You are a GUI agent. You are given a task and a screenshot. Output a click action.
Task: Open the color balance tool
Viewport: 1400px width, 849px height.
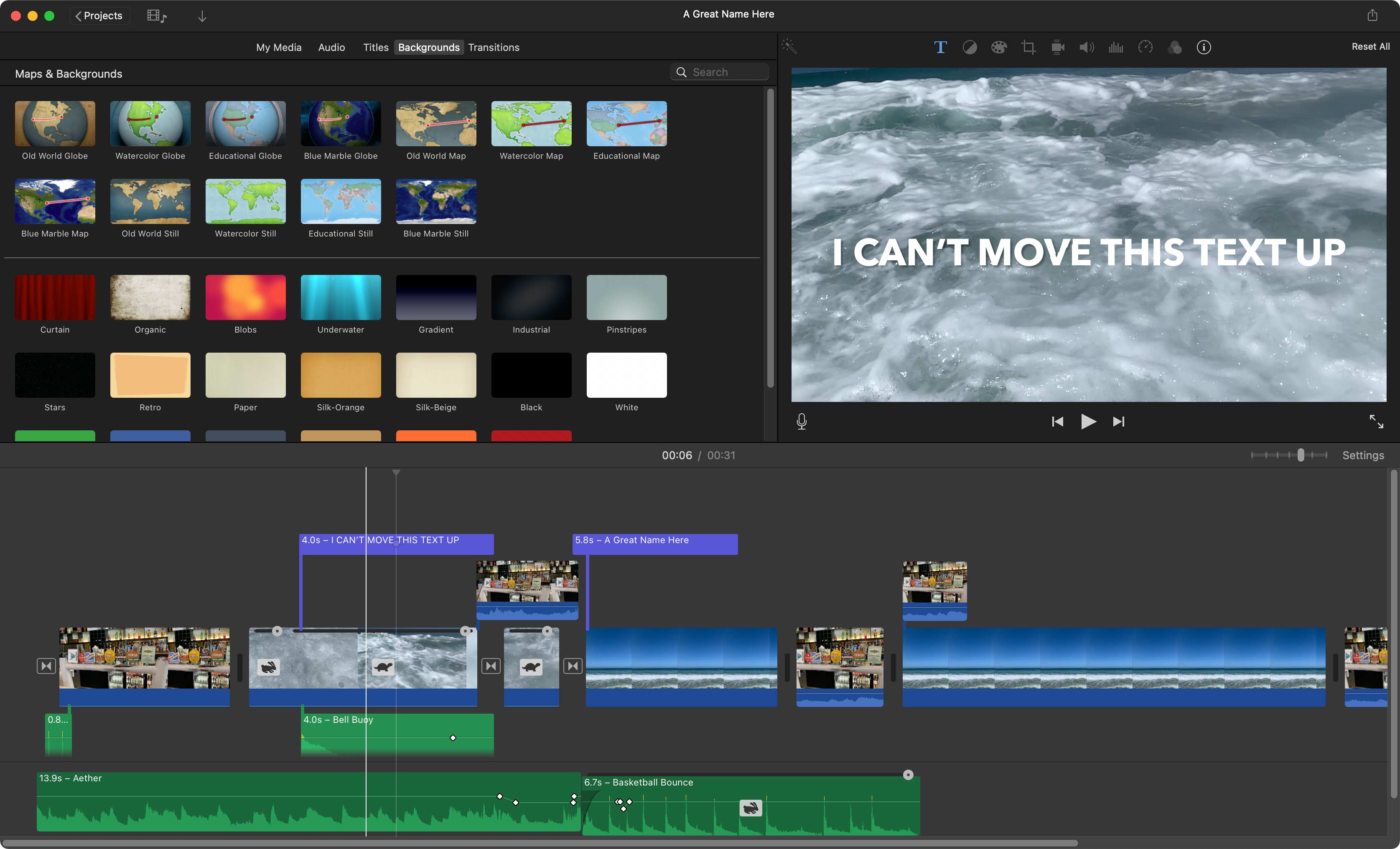click(970, 47)
